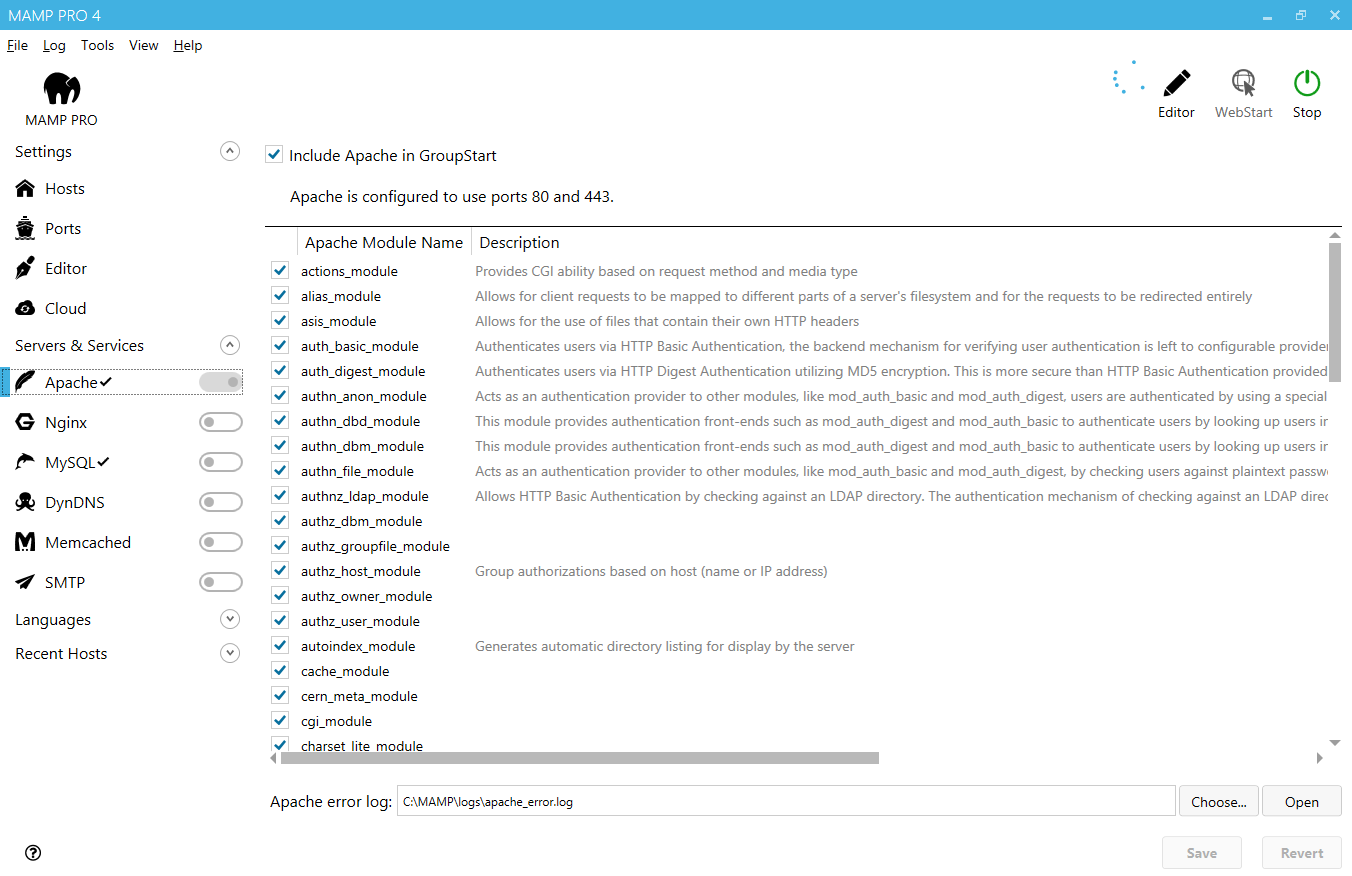Uncheck the authz_dbm_module checkbox
1352x876 pixels.
tap(280, 521)
